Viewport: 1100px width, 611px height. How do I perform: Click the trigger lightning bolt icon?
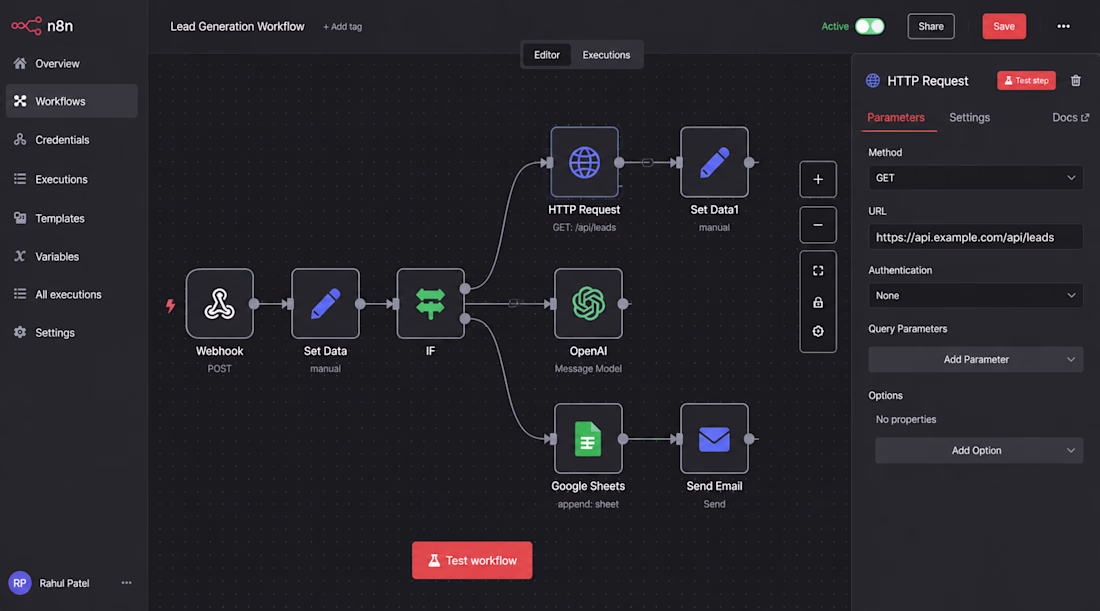click(170, 305)
